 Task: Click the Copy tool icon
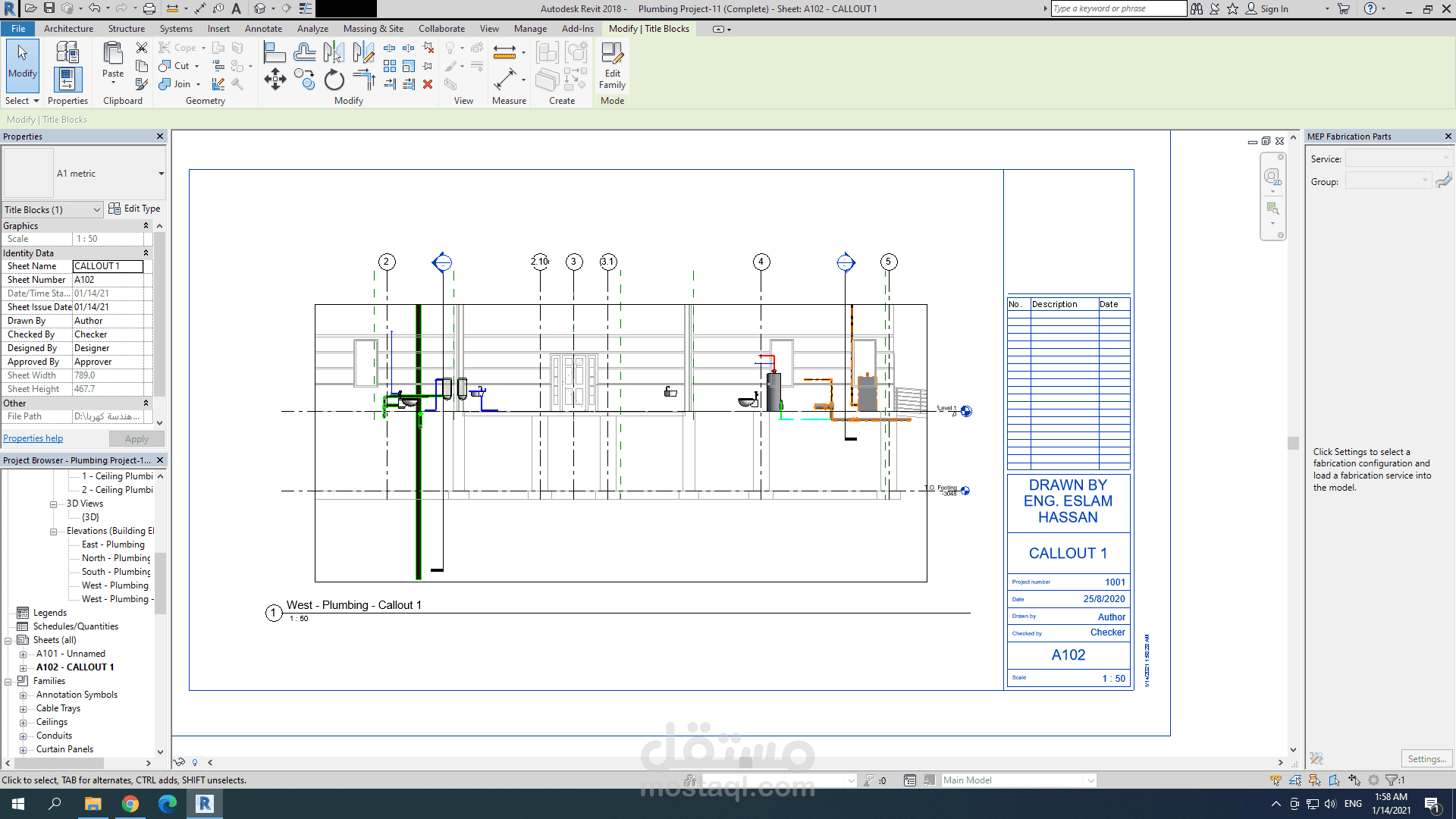pos(305,80)
